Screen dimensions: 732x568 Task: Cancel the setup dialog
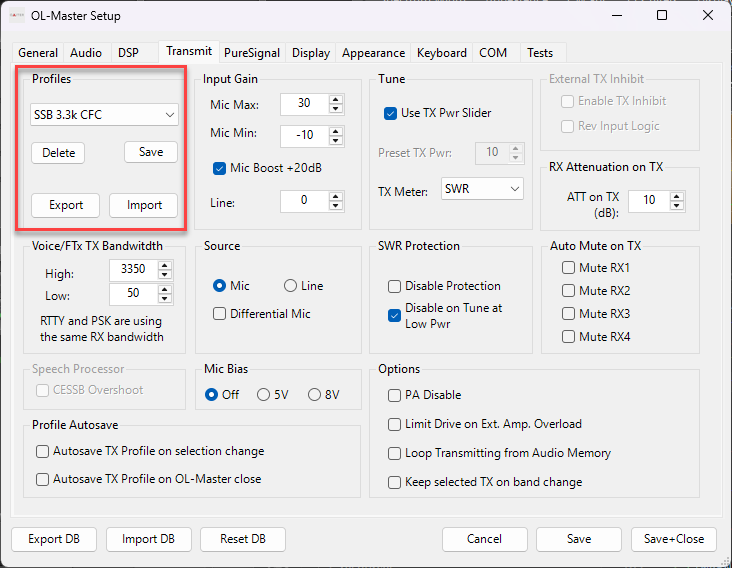pos(485,539)
